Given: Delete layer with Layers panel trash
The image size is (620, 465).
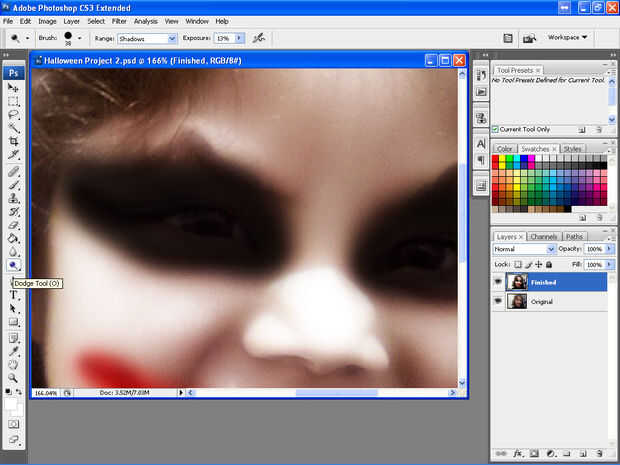Looking at the screenshot, I should tap(599, 453).
